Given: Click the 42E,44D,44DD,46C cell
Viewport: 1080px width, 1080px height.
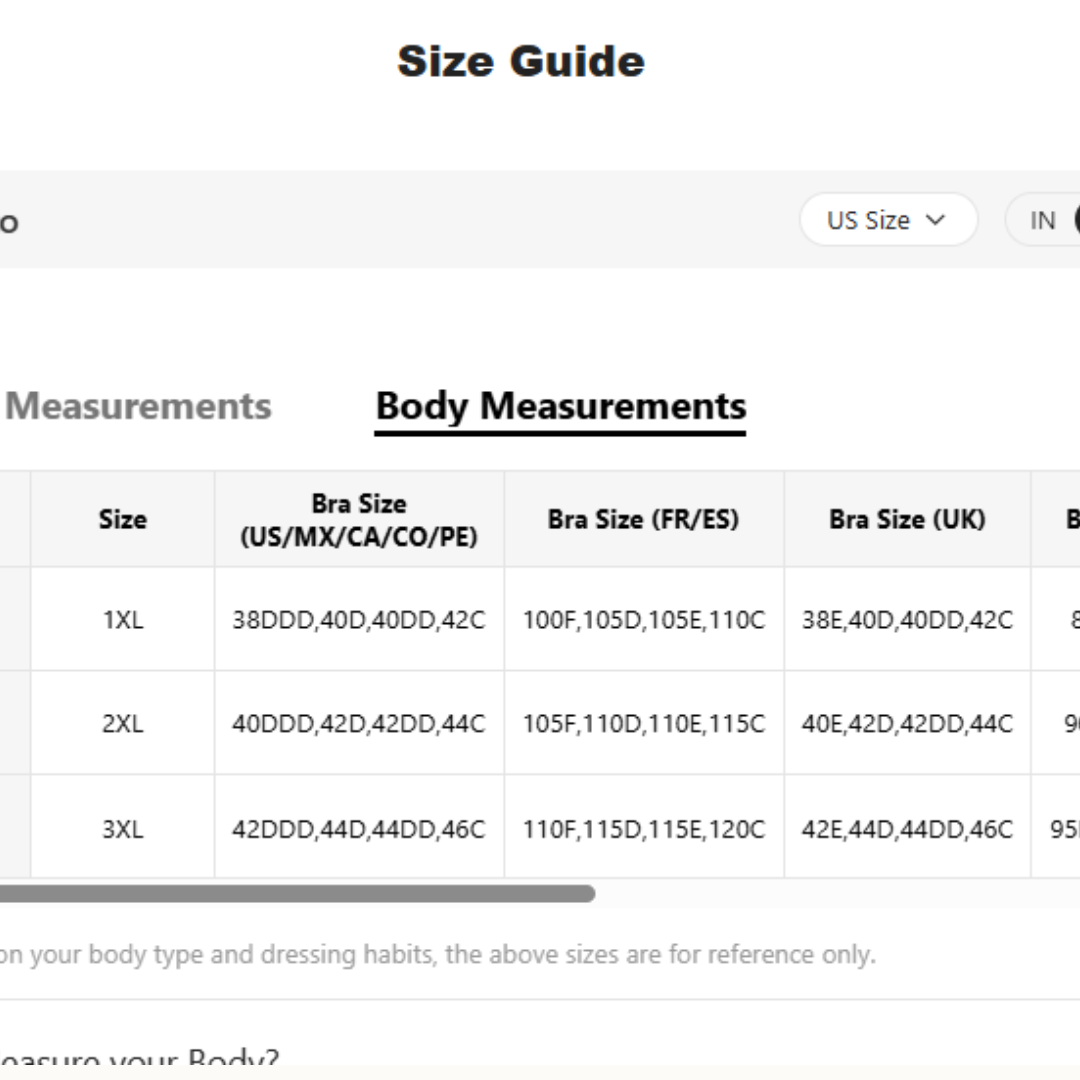Looking at the screenshot, I should pos(906,828).
